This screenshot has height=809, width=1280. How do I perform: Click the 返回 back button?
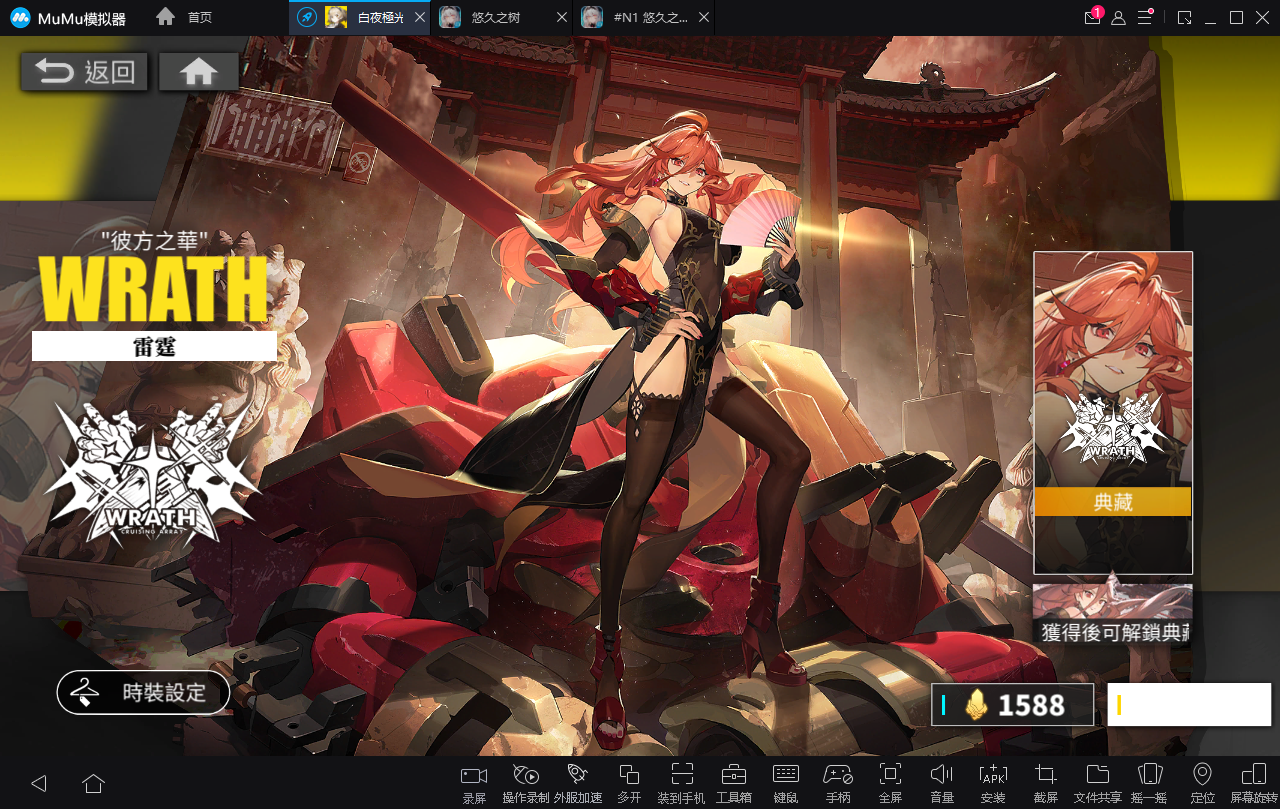[84, 72]
